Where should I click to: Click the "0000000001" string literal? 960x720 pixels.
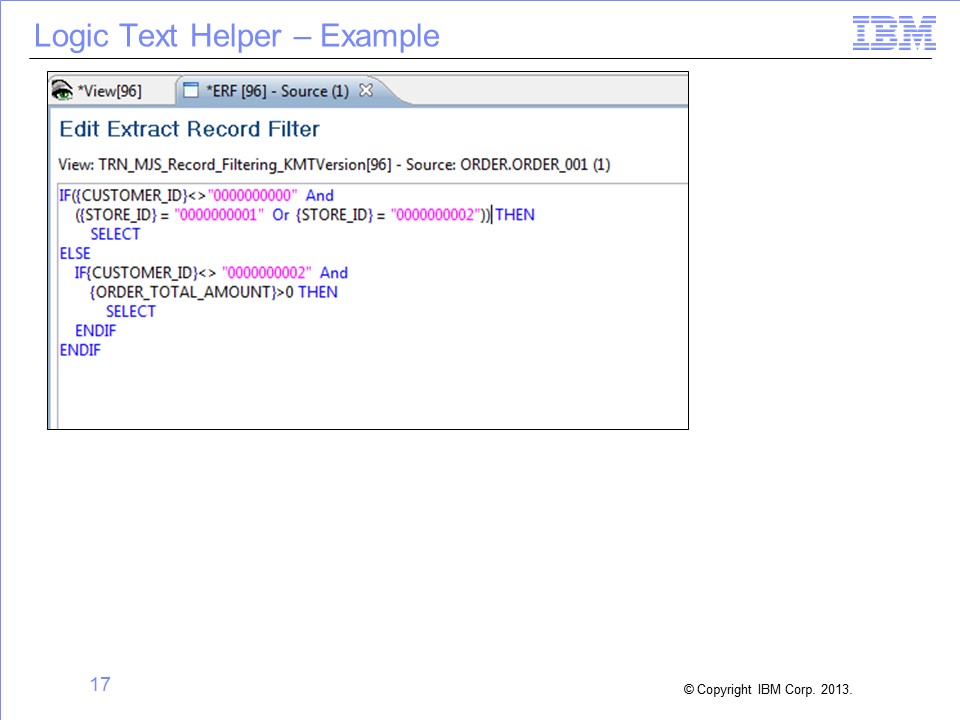(x=219, y=215)
